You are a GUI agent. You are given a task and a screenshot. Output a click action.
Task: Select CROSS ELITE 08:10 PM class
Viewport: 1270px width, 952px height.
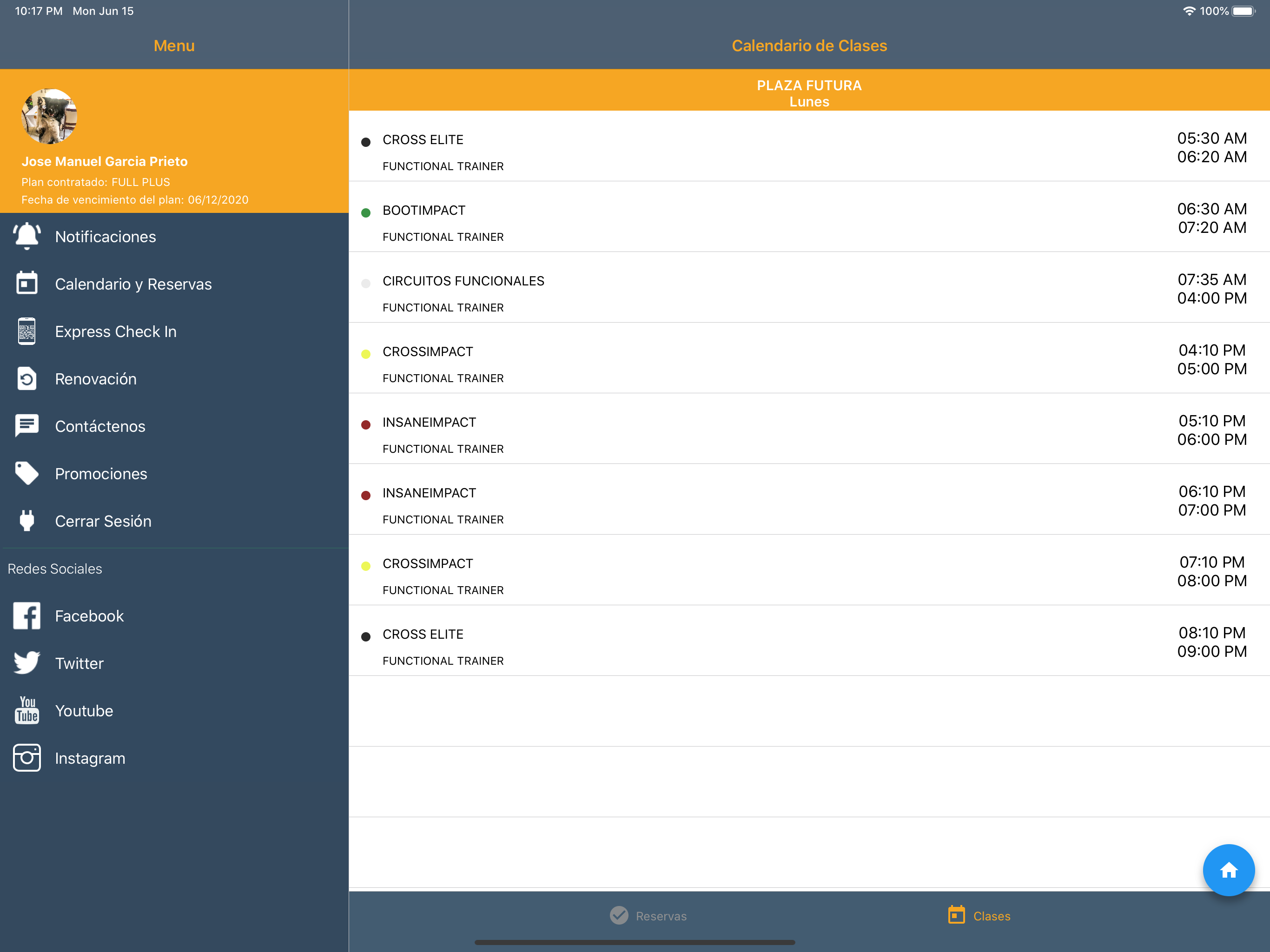pyautogui.click(x=809, y=641)
